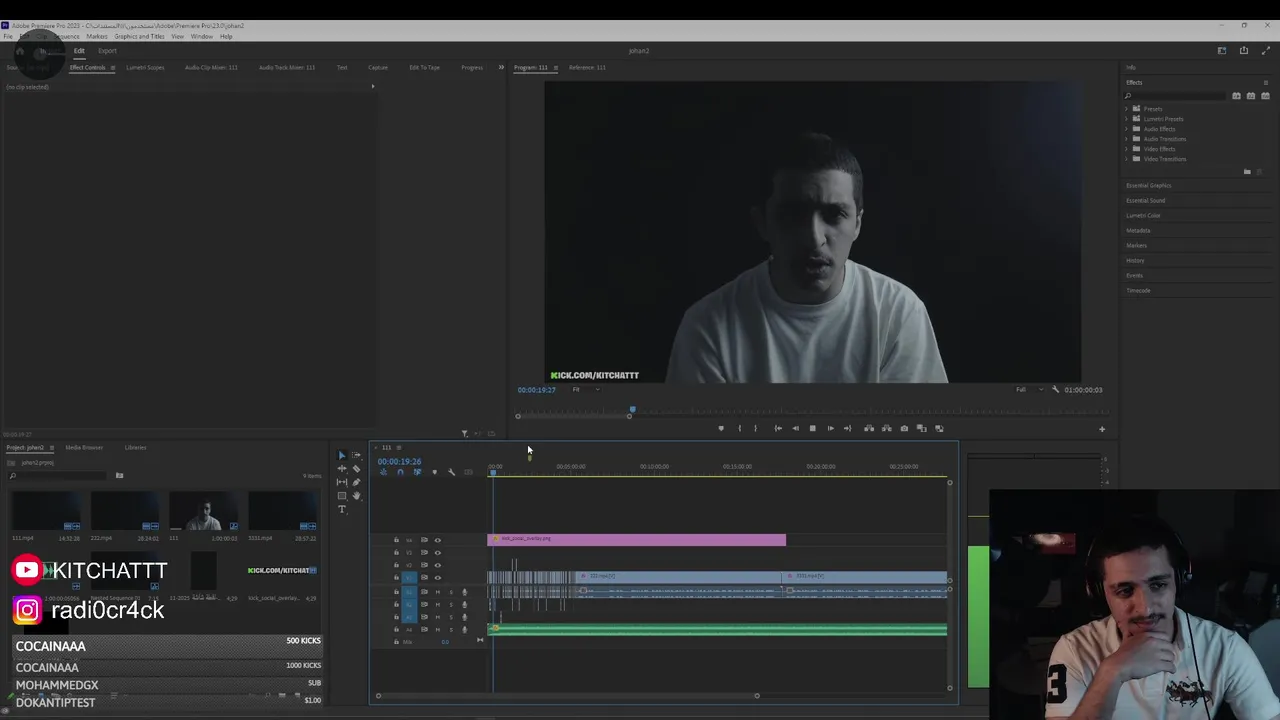
Task: Click Mark In in Program monitor
Action: click(x=739, y=428)
